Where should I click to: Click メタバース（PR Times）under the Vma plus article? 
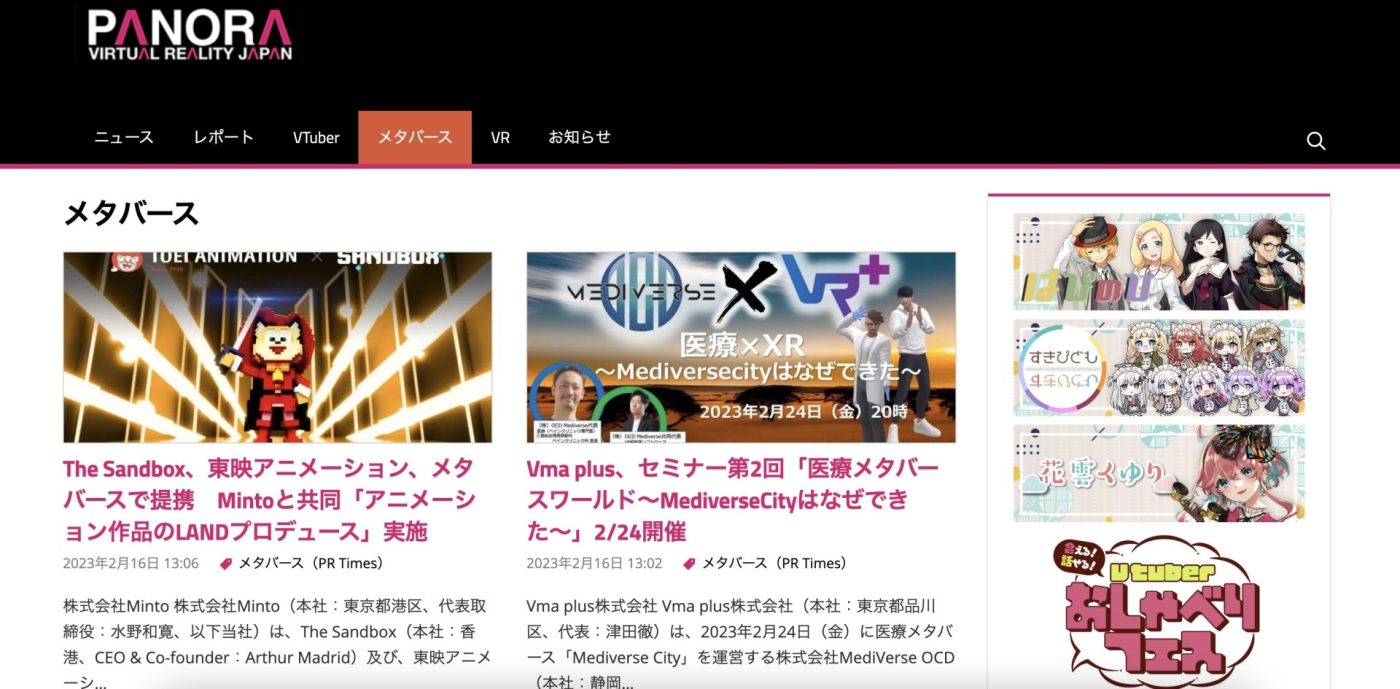774,564
